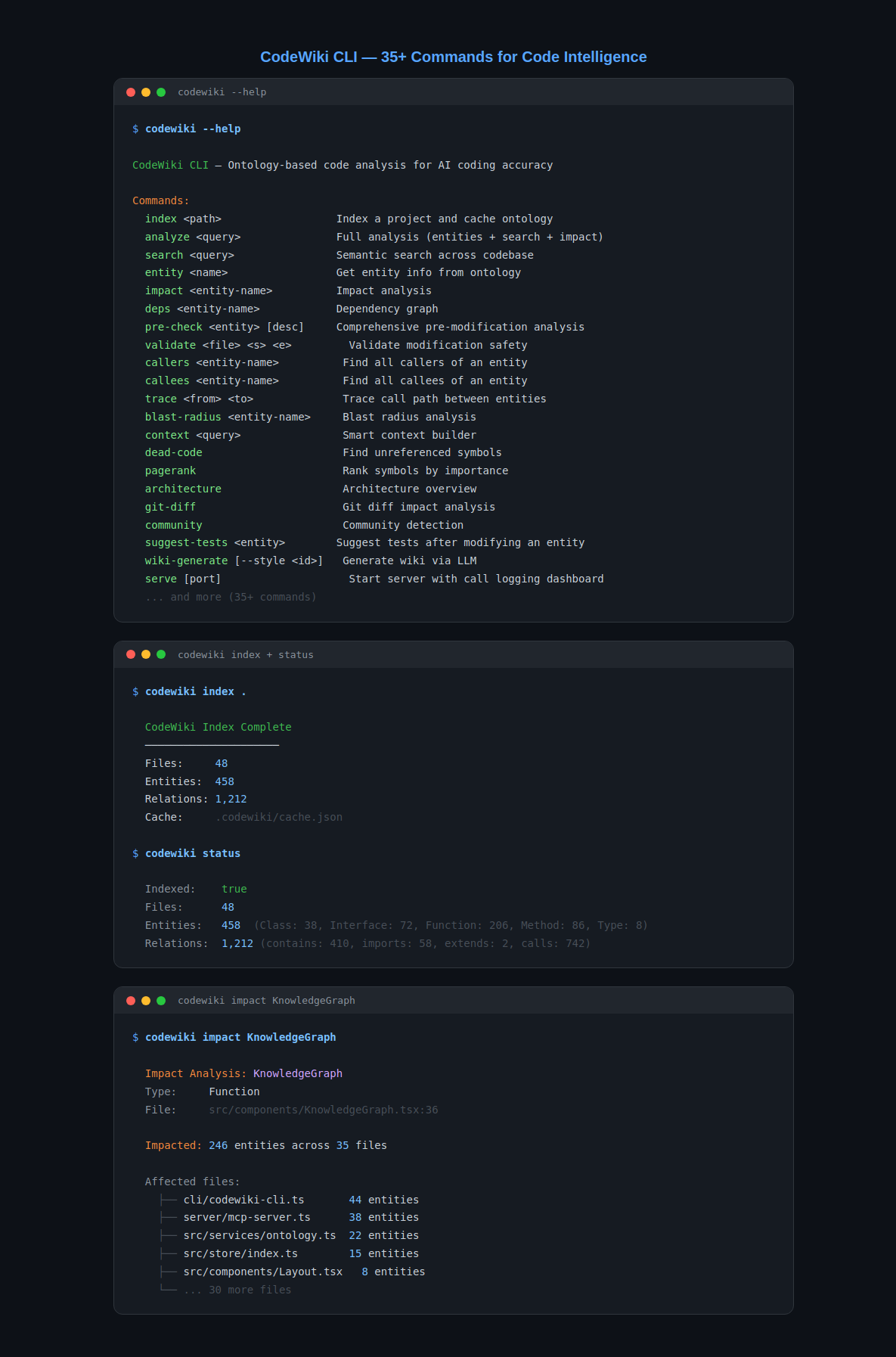896x1357 pixels.
Task: Click the red dot in the codewiki --help window
Action: pos(131,92)
